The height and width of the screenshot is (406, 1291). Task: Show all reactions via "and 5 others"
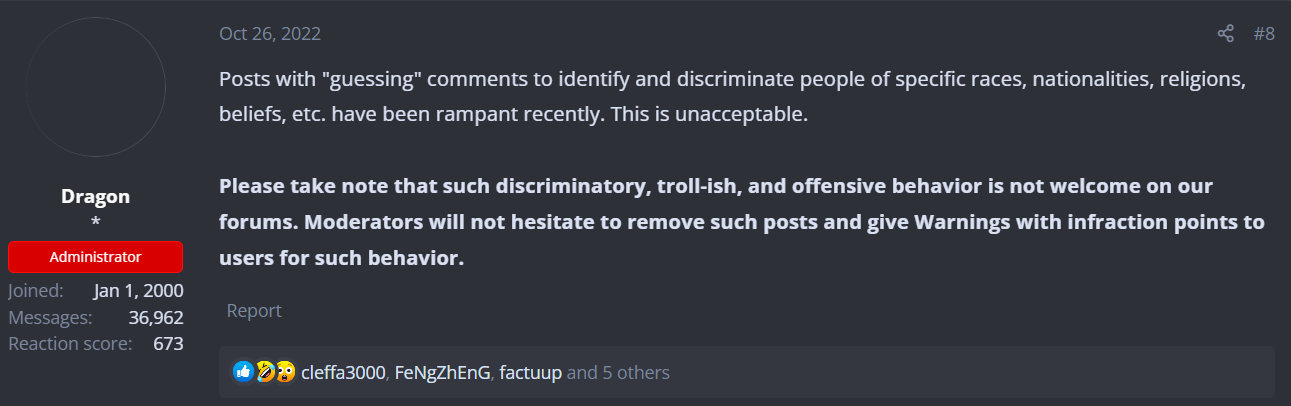pos(618,372)
